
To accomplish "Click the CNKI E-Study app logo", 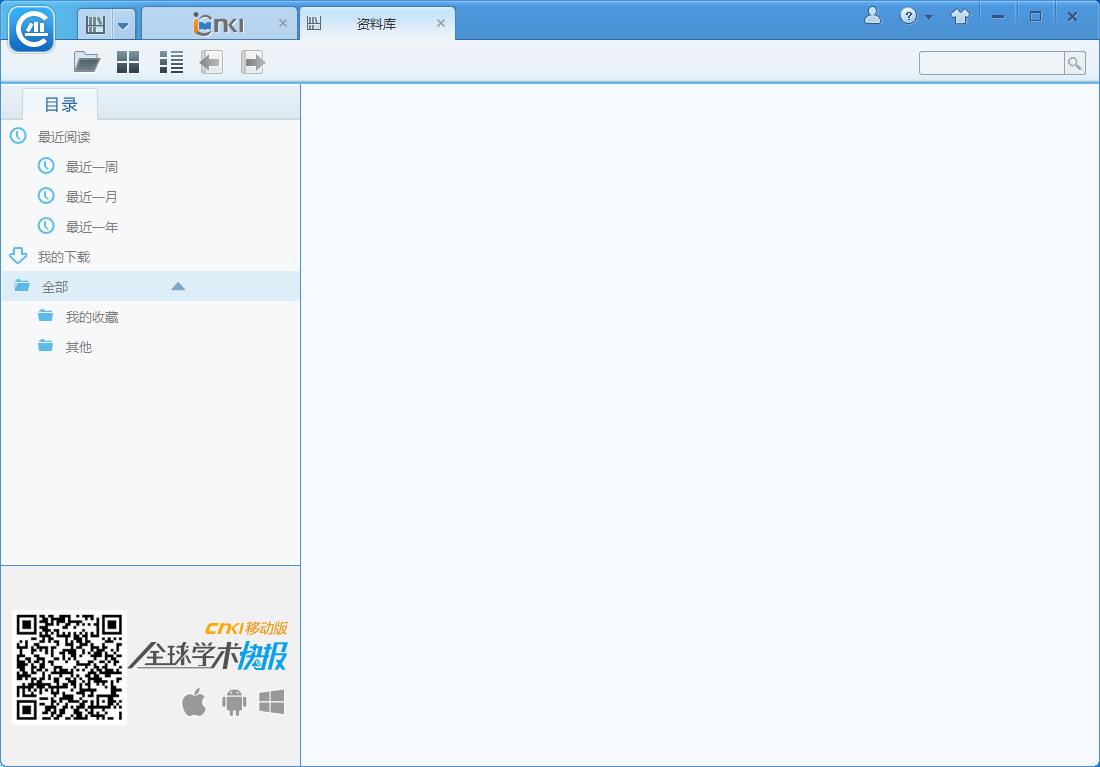I will coord(32,29).
